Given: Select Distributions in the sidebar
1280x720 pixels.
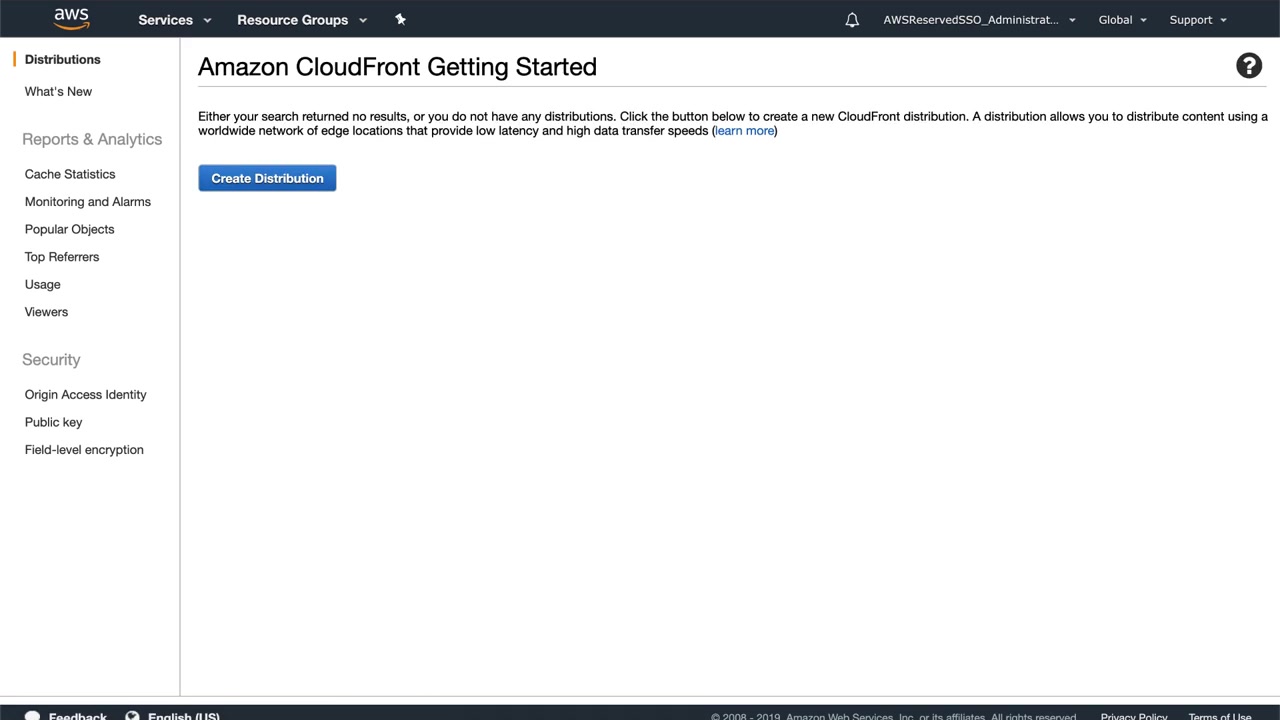Looking at the screenshot, I should [62, 60].
